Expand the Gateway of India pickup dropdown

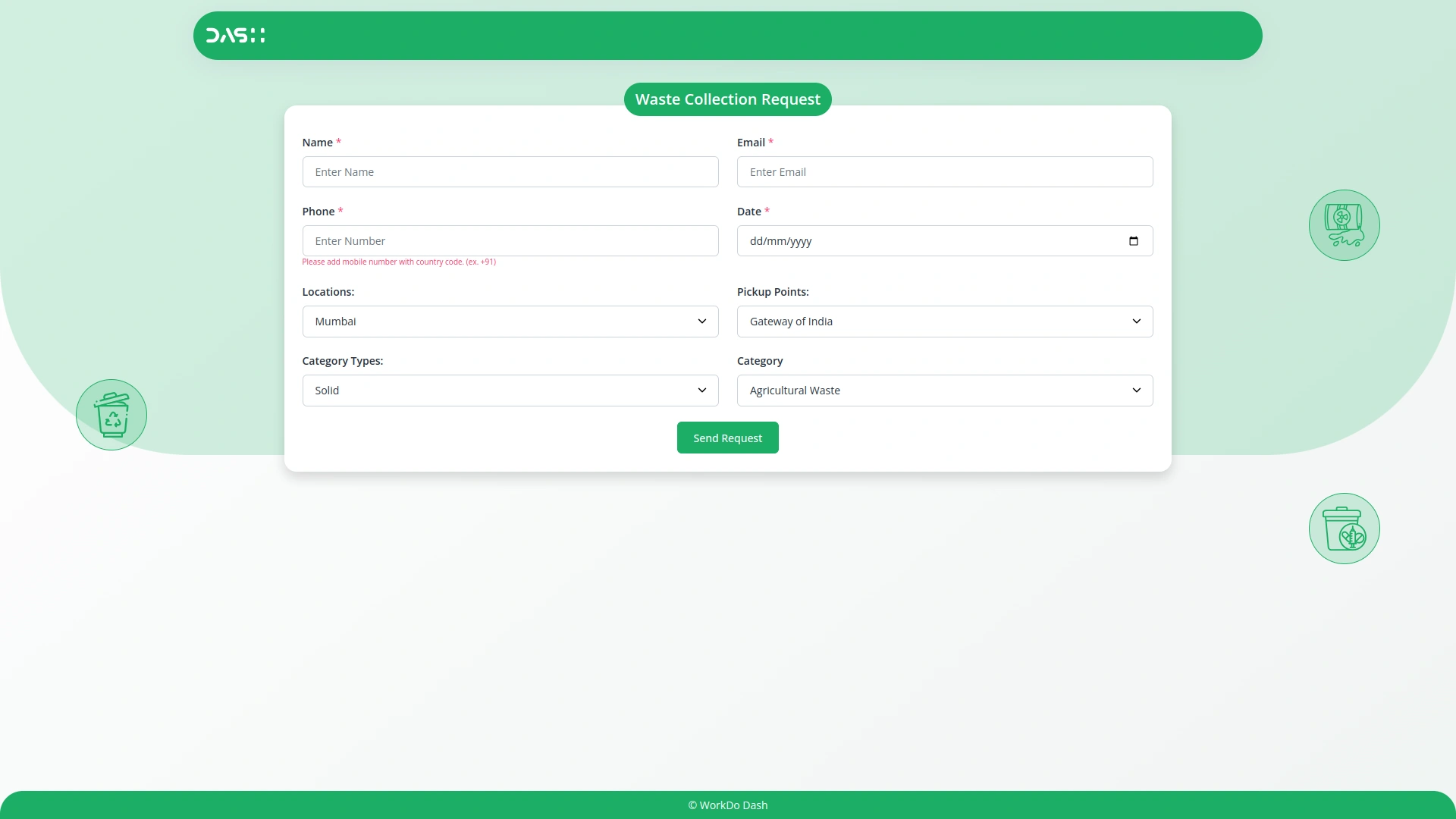point(933,322)
